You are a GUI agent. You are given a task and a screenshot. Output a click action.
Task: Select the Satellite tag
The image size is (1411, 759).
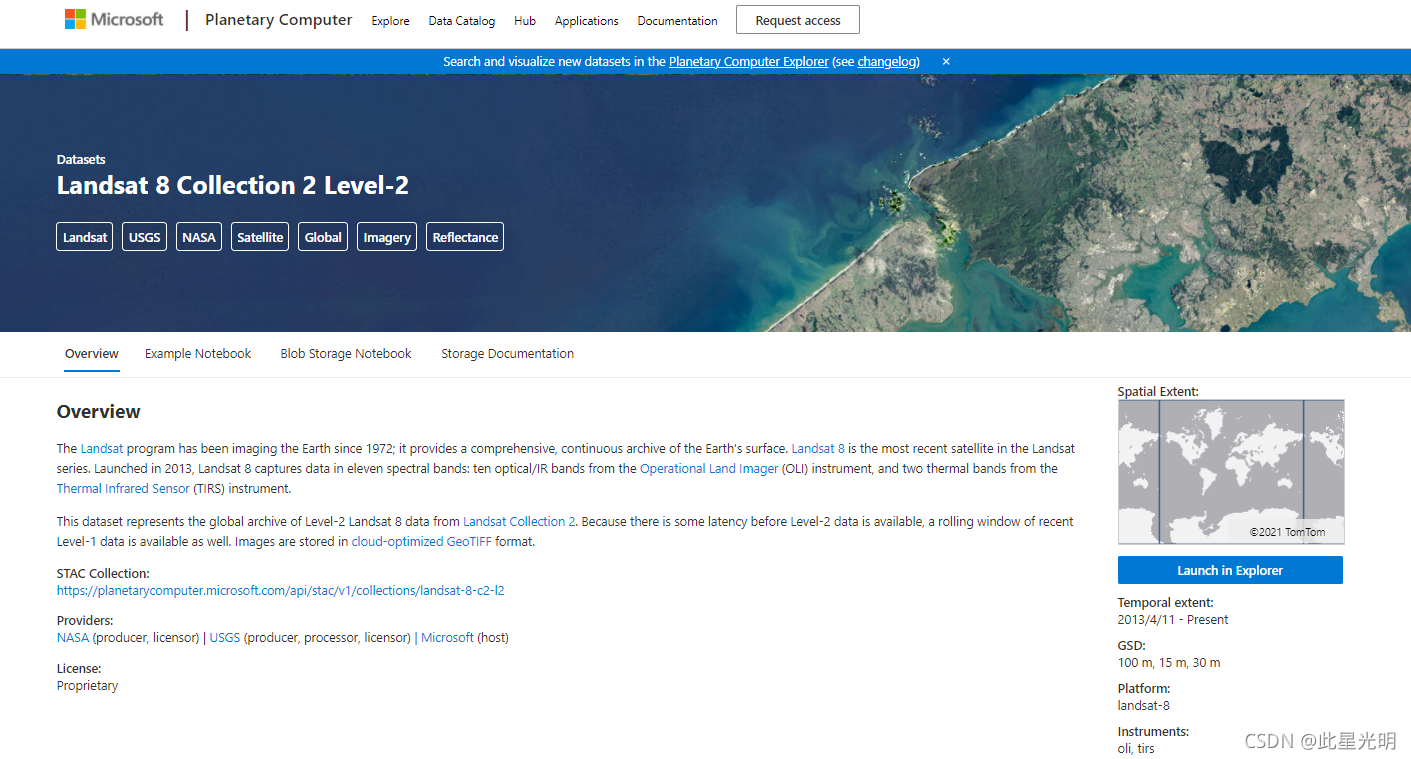(260, 237)
